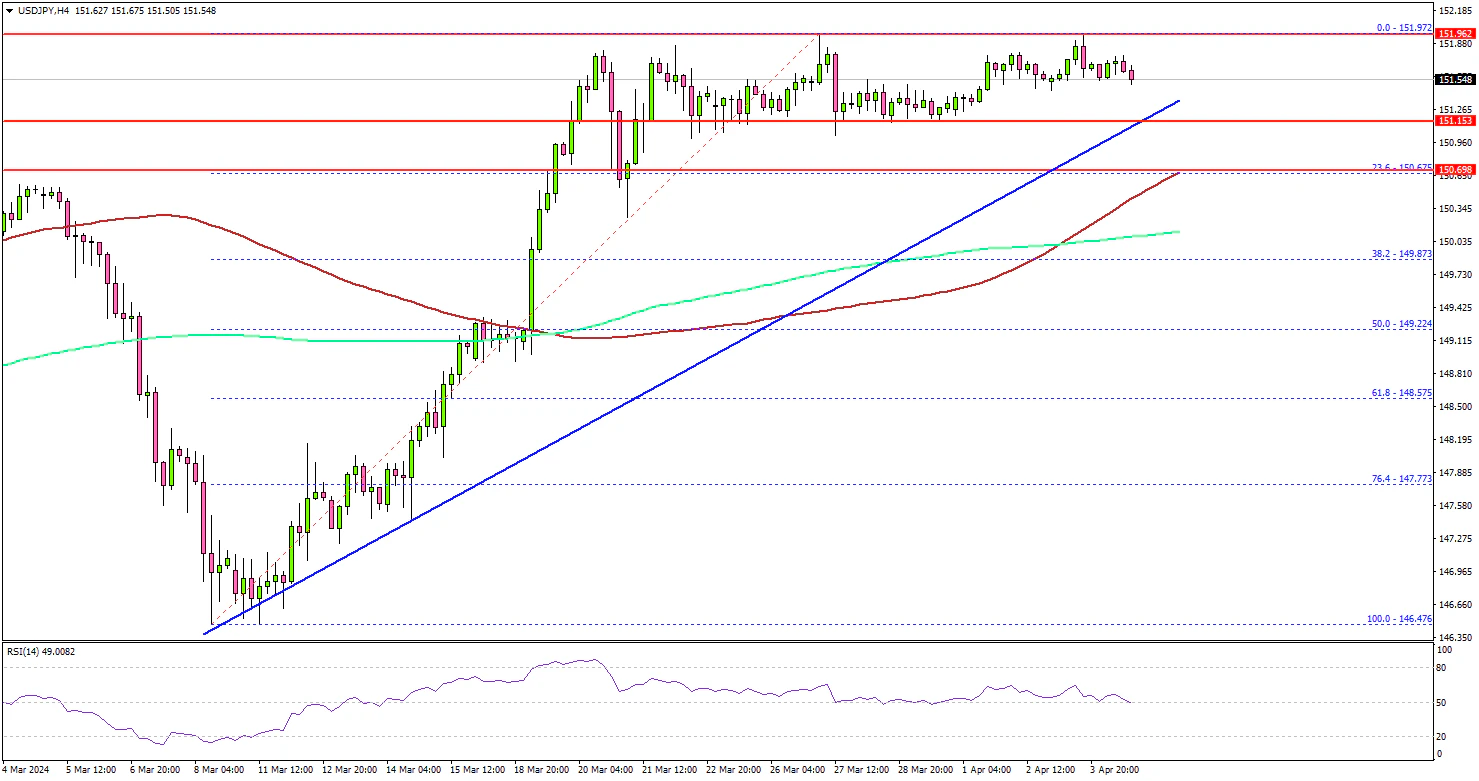
Task: Click the 3 Apr 20:00 time marker
Action: pyautogui.click(x=1114, y=770)
